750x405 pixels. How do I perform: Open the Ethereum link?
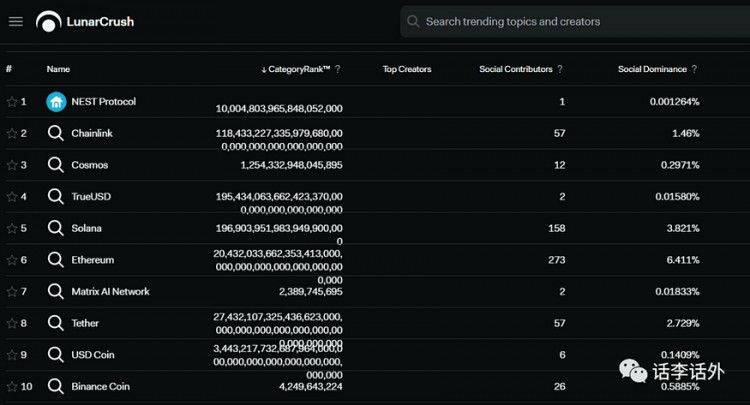click(93, 260)
